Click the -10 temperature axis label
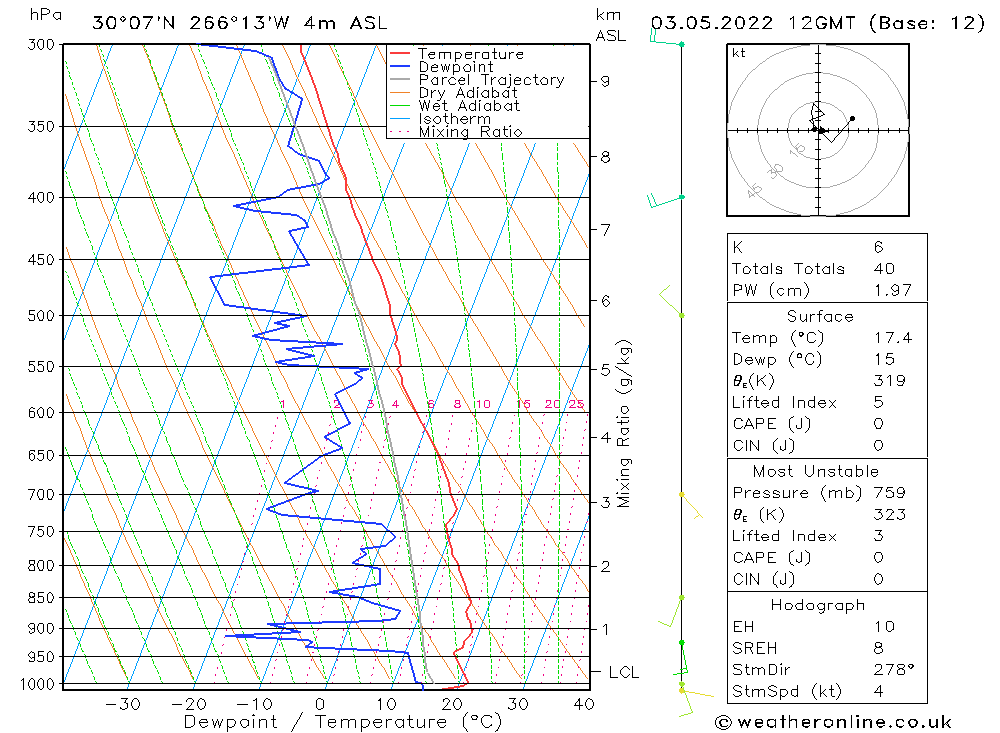The width and height of the screenshot is (1000, 733). [254, 704]
